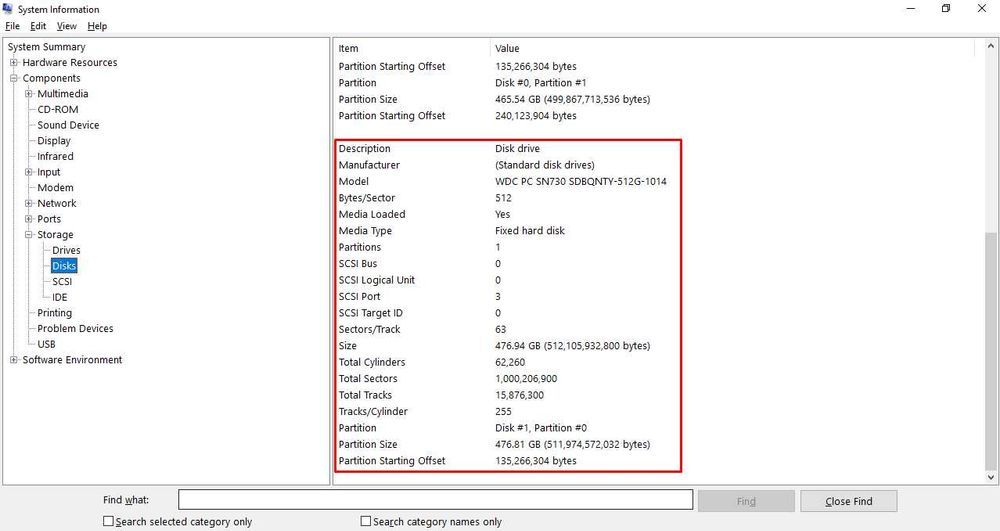
Task: Select the Bytes/Sector row
Action: 425,198
